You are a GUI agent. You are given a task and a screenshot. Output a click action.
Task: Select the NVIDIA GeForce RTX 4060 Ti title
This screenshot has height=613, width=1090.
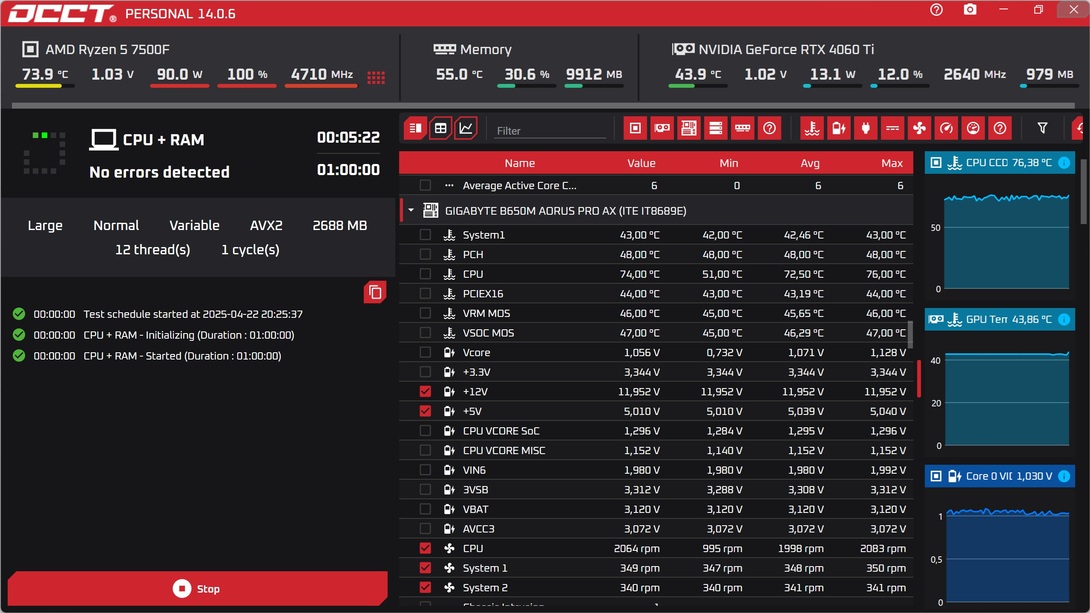786,49
